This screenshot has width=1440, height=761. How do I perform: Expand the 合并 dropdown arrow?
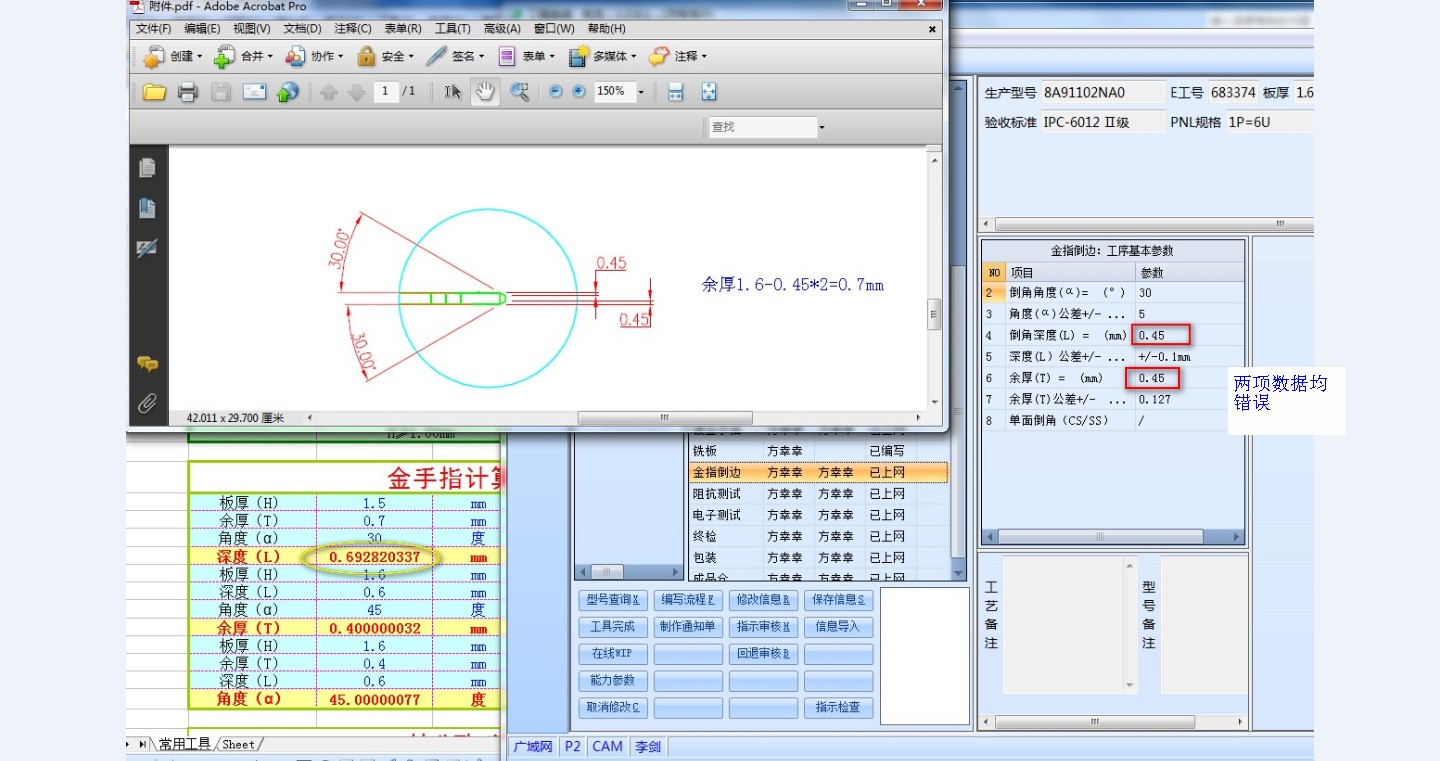pos(270,57)
